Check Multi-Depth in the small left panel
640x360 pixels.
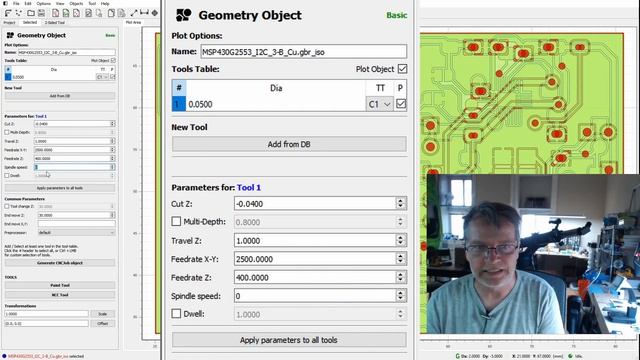coord(7,132)
